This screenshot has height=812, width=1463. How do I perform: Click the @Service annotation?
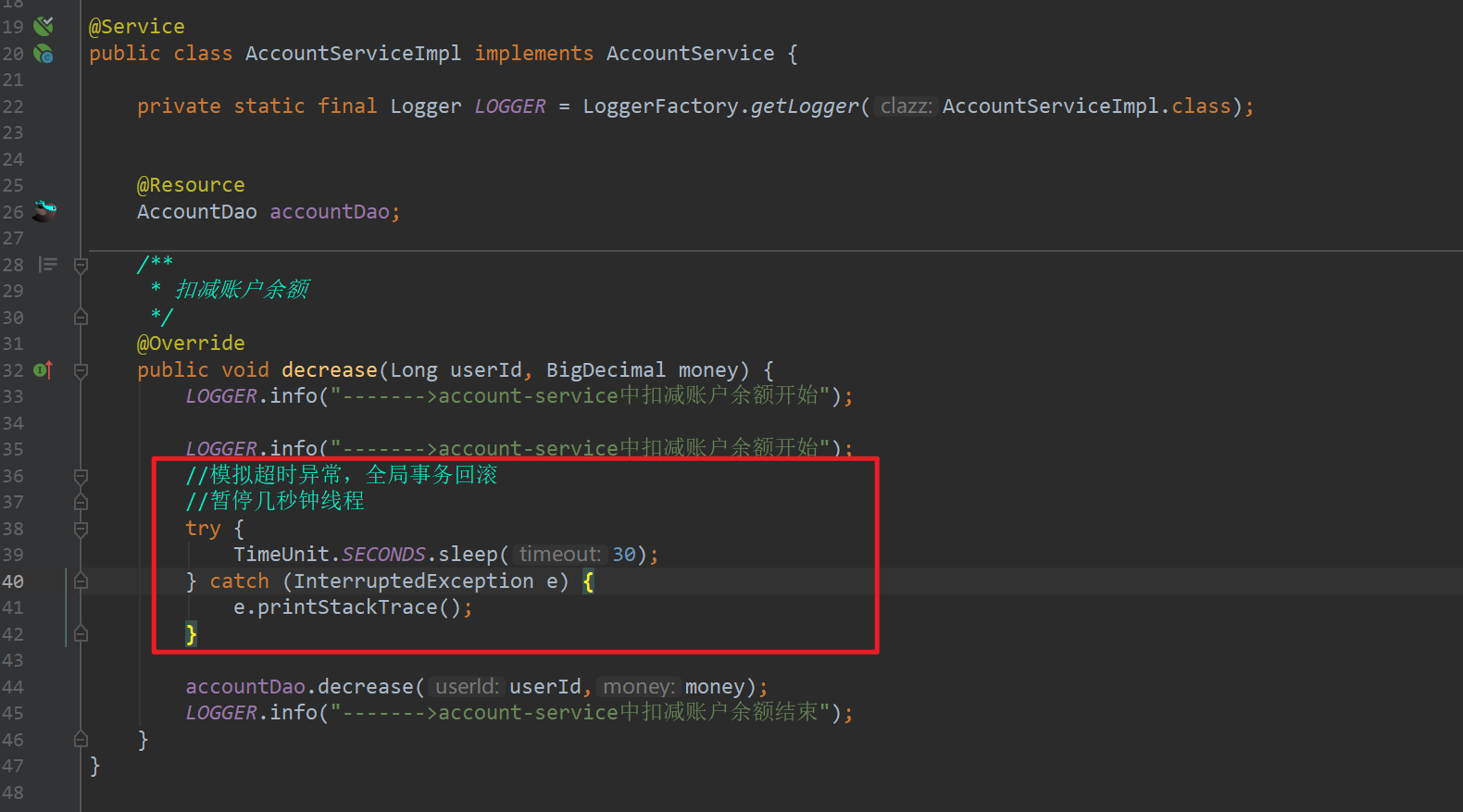(137, 27)
